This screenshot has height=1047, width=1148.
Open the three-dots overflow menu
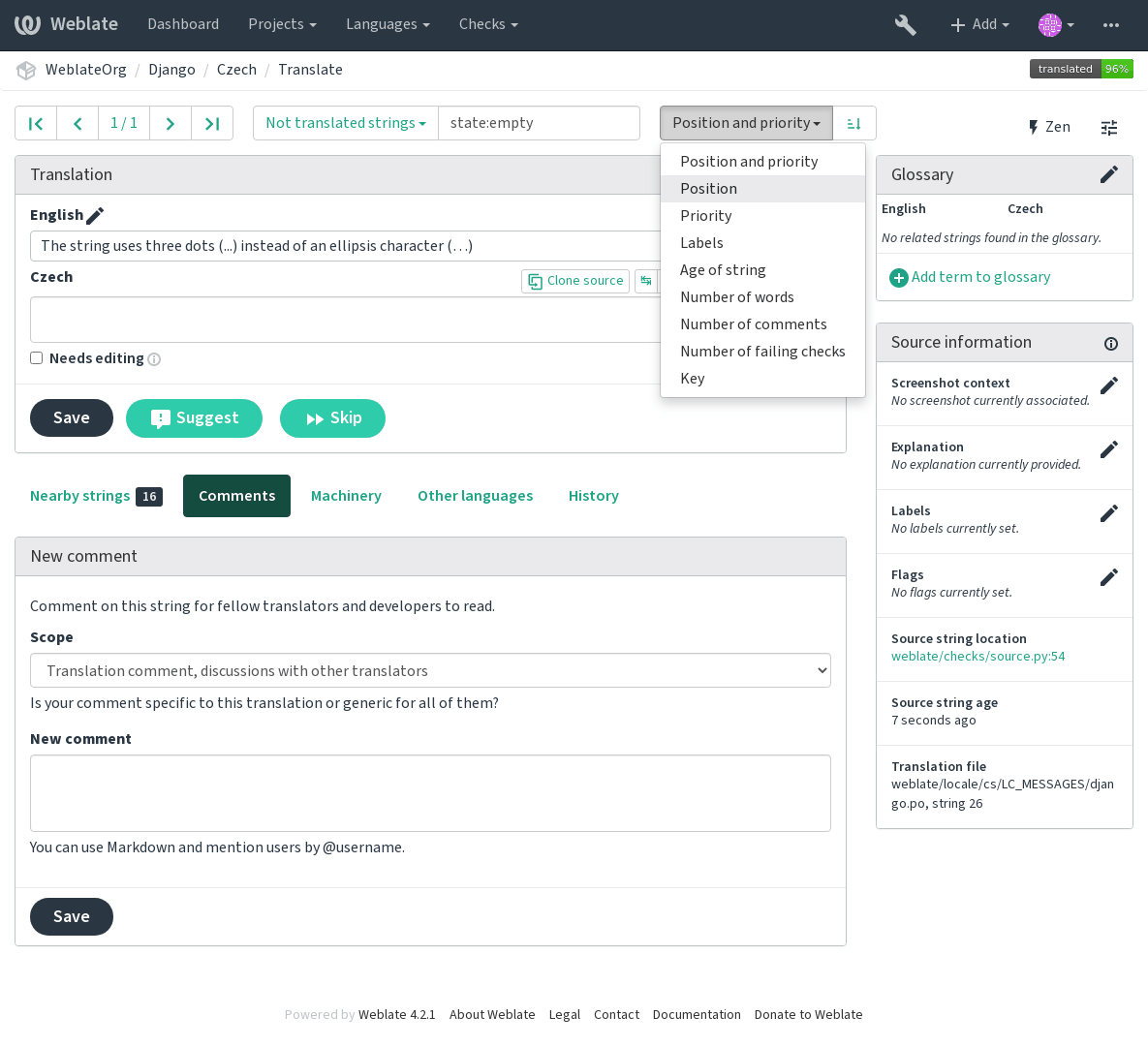pos(1110,25)
